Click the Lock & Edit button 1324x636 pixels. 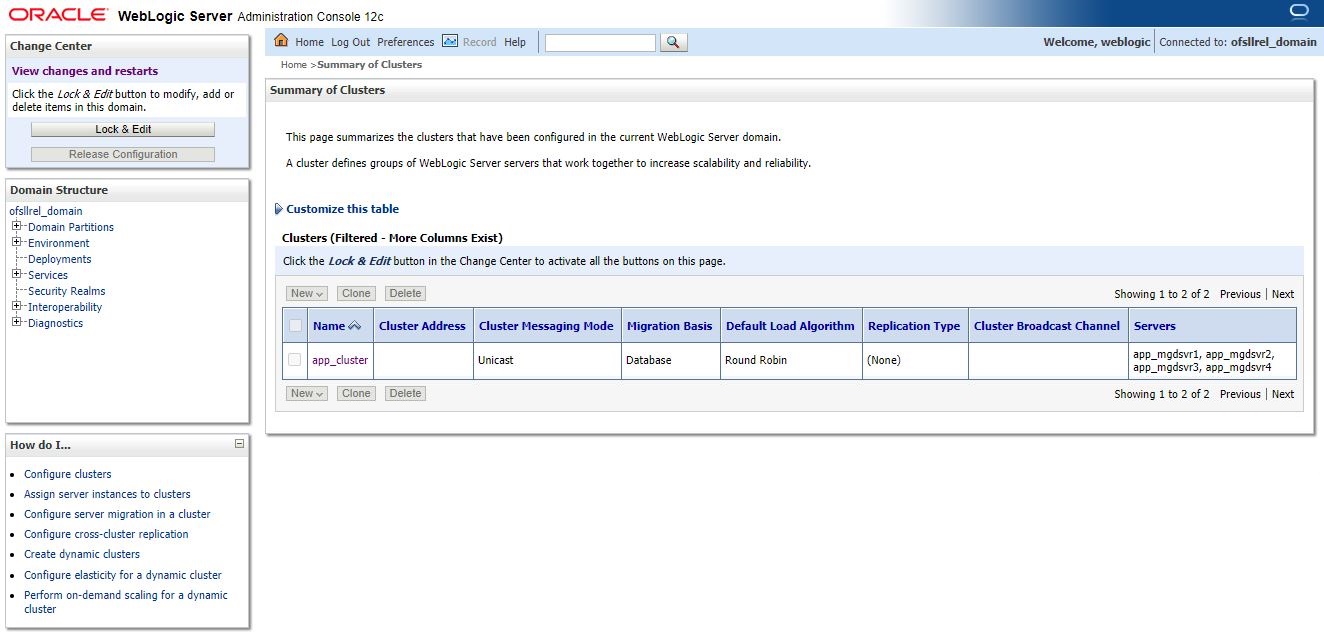pyautogui.click(x=123, y=130)
